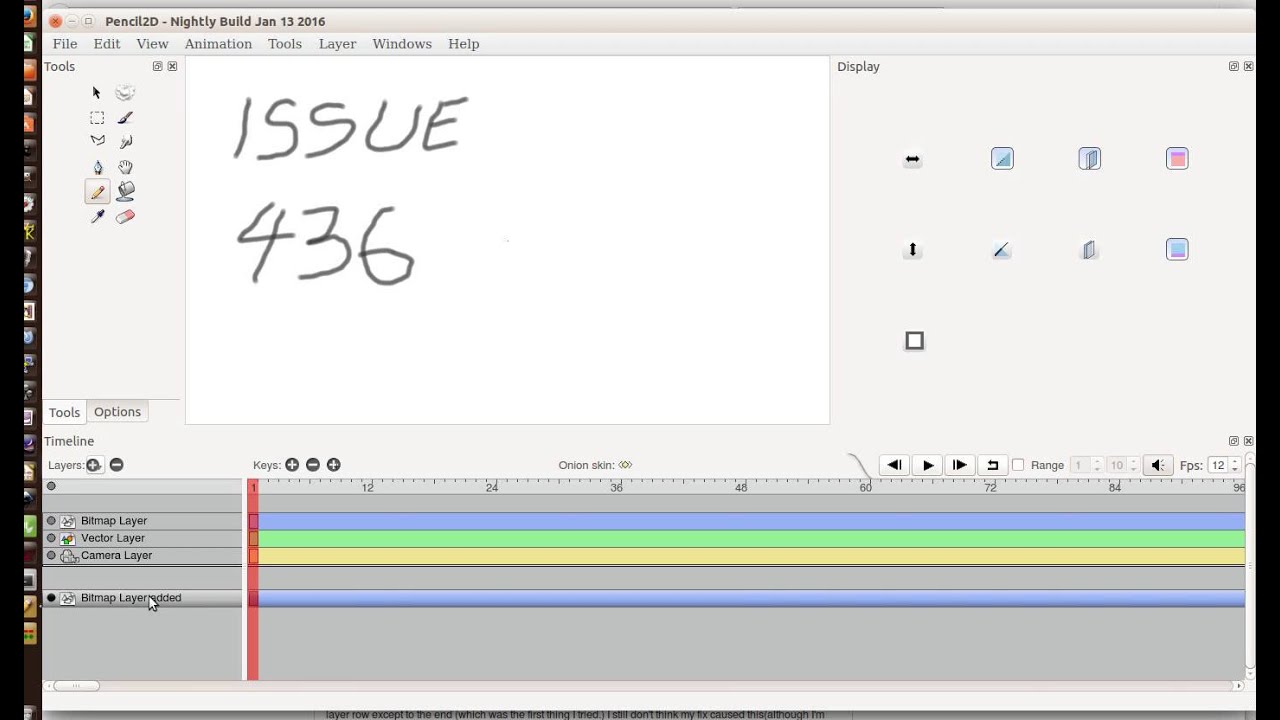This screenshot has width=1280, height=720.
Task: Select the arrow pointer tool
Action: 97,93
